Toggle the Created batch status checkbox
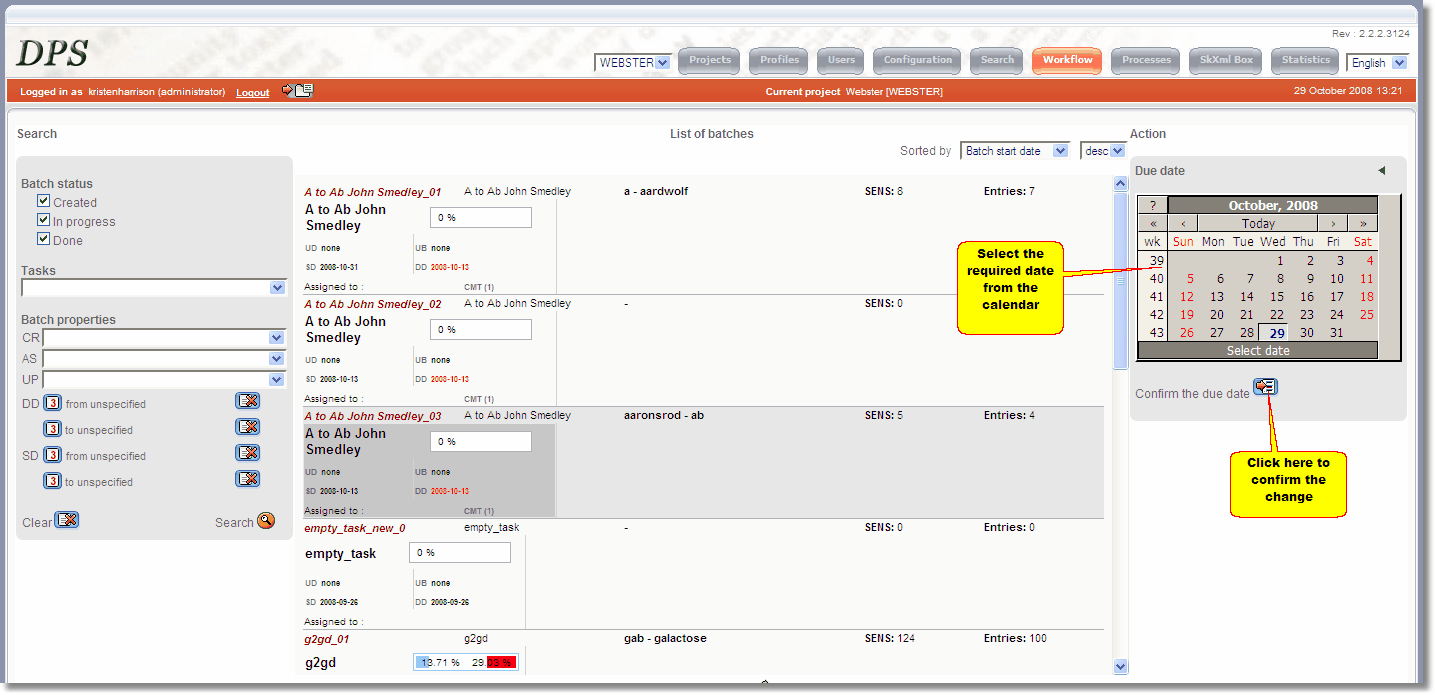The width and height of the screenshot is (1435, 695). 43,201
